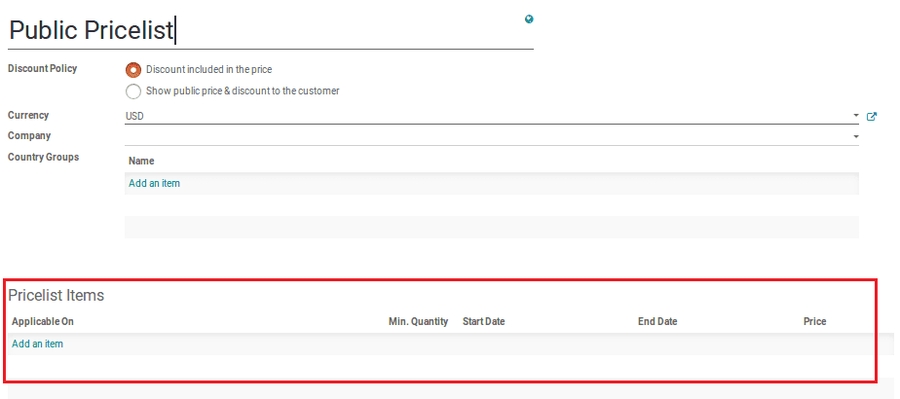Viewport: 900px width, 399px height.
Task: Sort by Price column header
Action: coord(814,321)
